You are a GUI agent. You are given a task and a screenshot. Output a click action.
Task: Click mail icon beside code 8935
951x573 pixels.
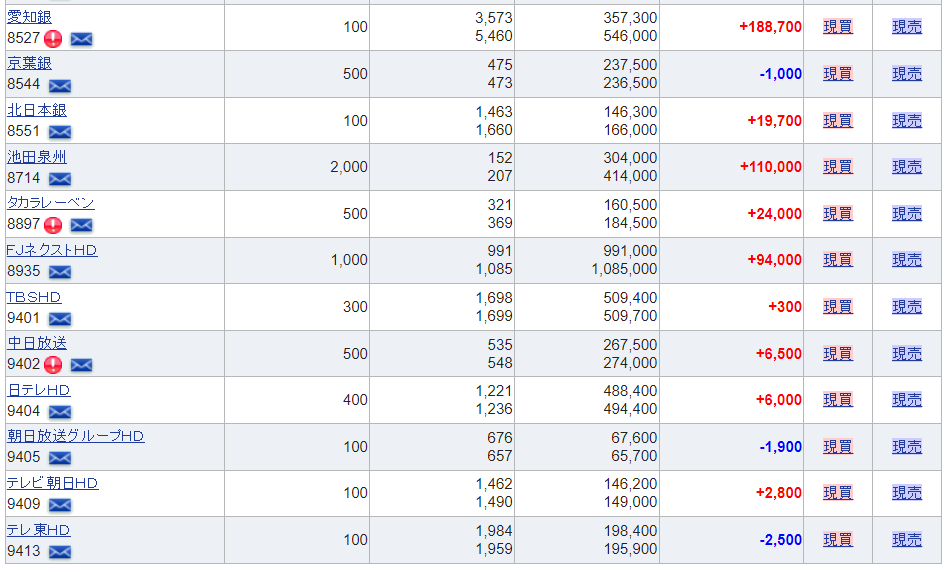pyautogui.click(x=60, y=272)
